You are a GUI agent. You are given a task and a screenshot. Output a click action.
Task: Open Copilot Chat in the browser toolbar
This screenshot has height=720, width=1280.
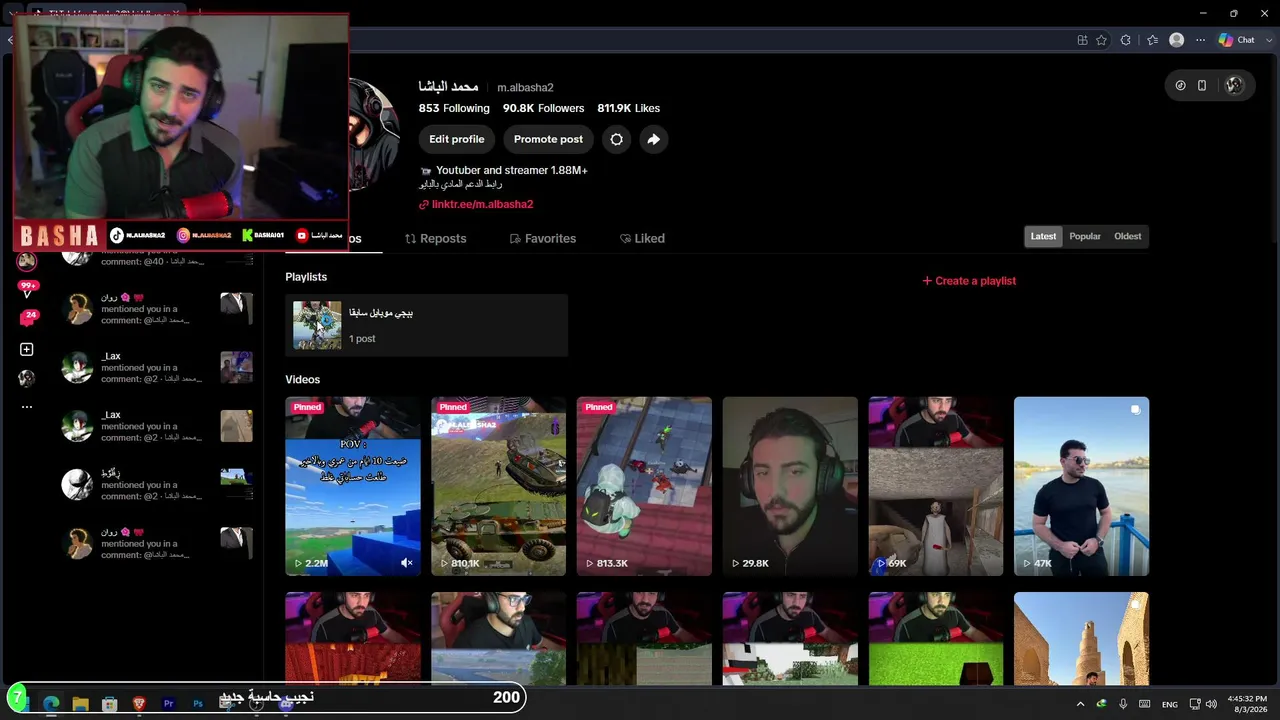coord(1236,40)
